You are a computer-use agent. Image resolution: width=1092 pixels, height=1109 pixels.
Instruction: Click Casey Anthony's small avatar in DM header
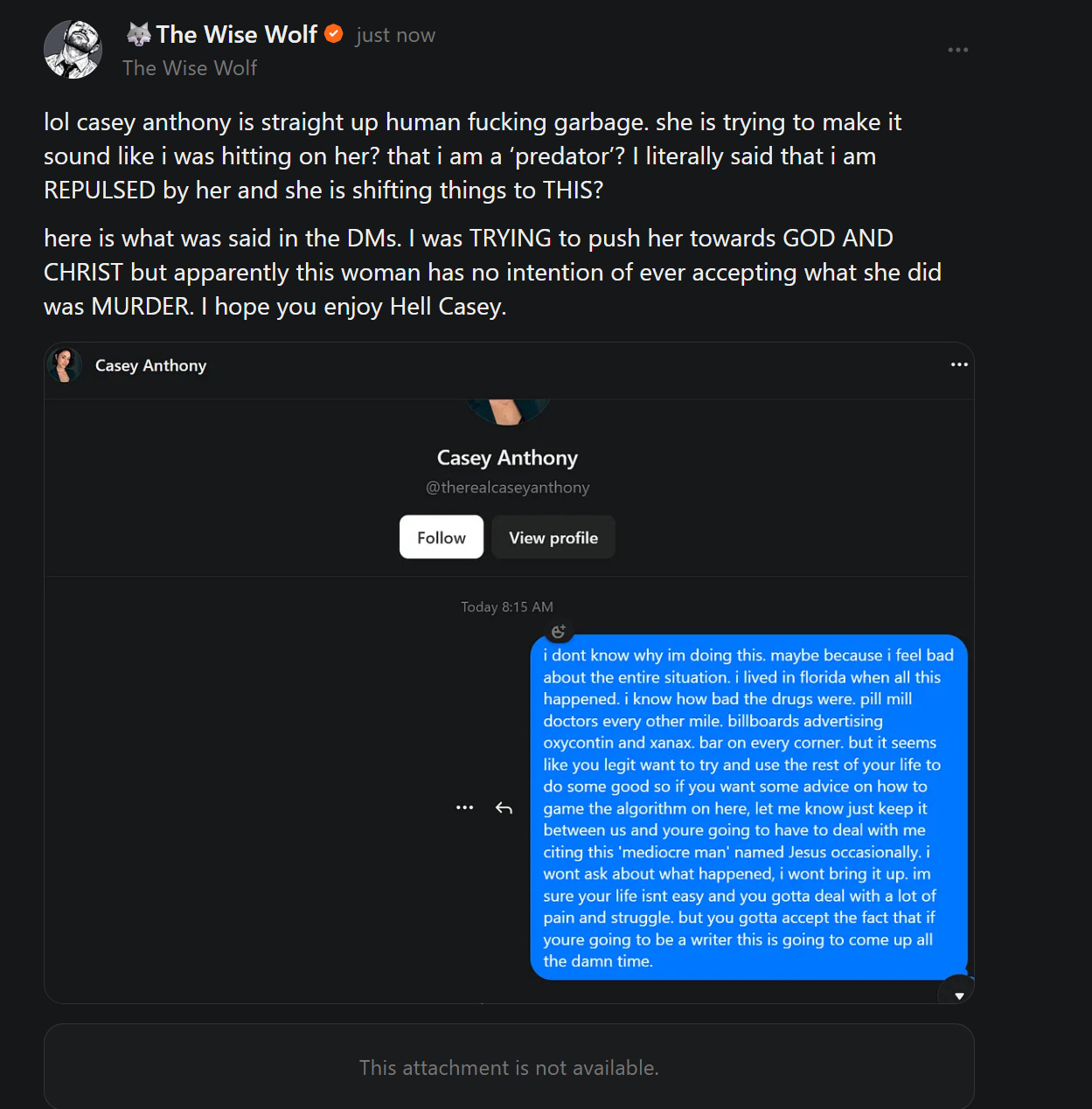65,365
